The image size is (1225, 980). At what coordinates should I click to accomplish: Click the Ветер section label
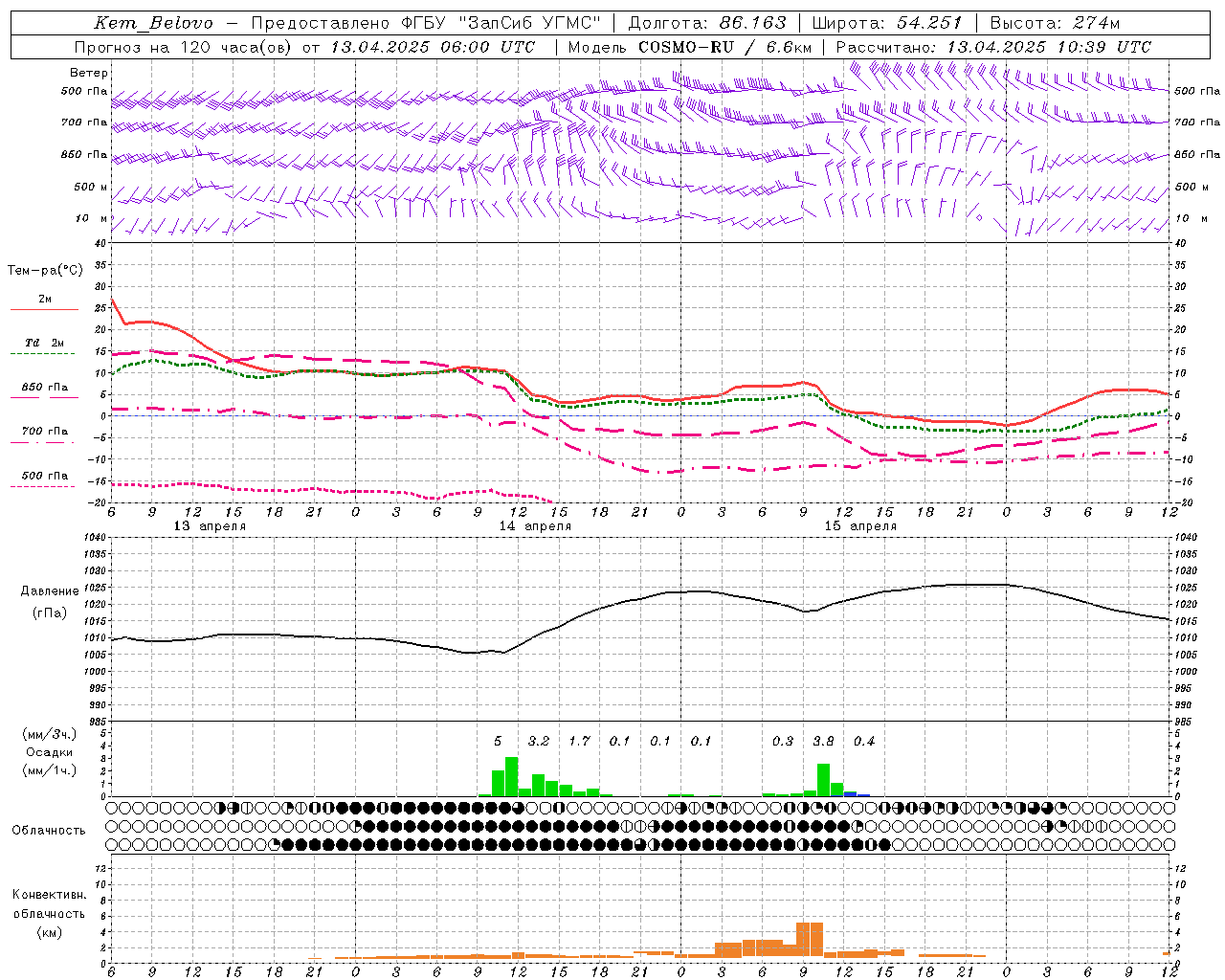point(89,73)
